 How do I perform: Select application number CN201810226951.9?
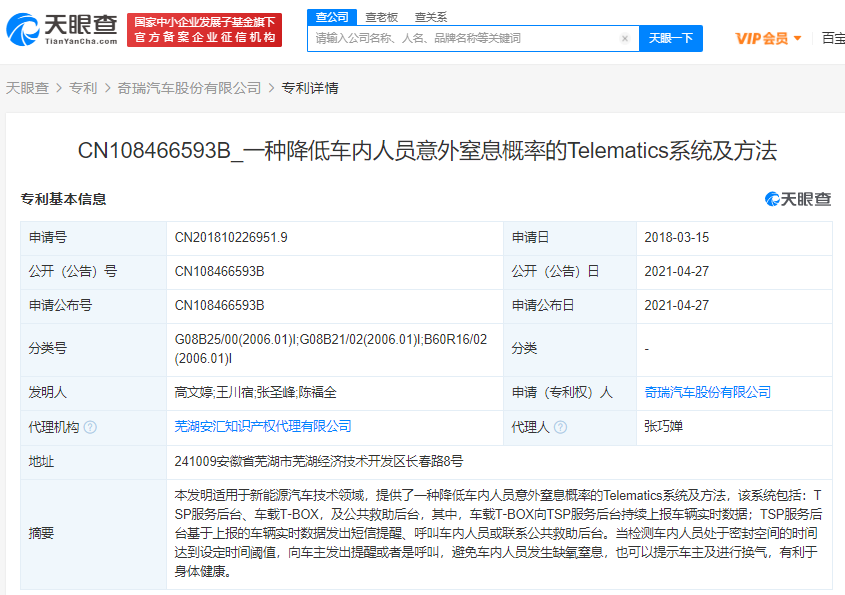click(x=231, y=238)
